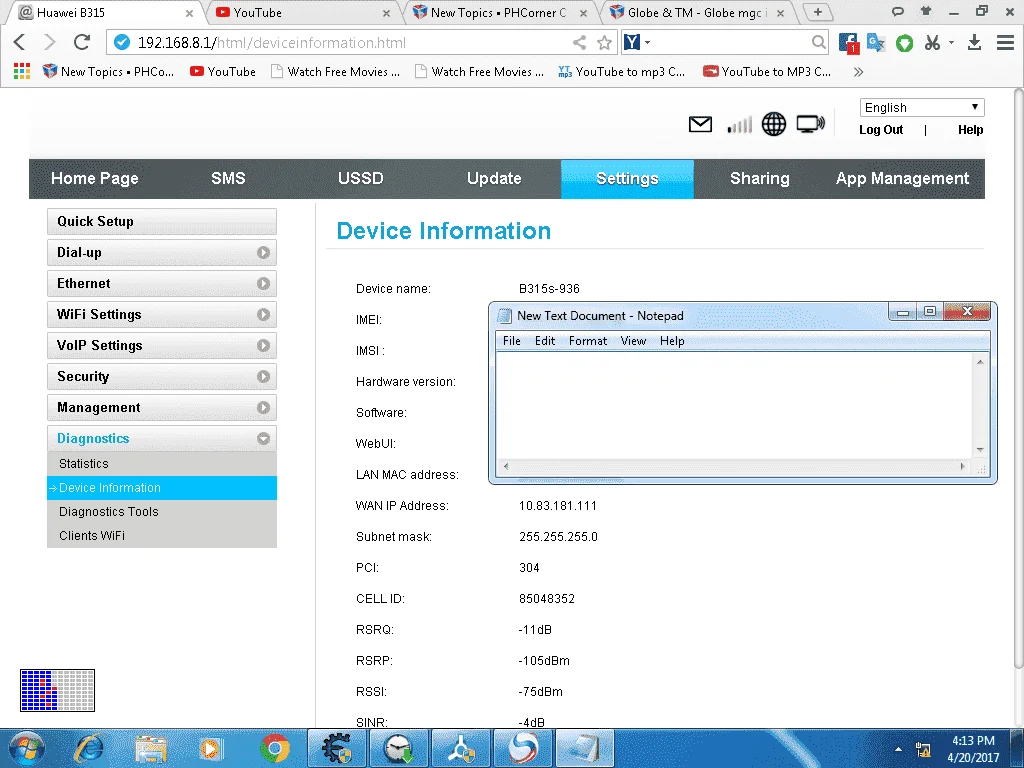The height and width of the screenshot is (768, 1024).
Task: Click the page vertical scrollbar
Action: pyautogui.click(x=1018, y=379)
